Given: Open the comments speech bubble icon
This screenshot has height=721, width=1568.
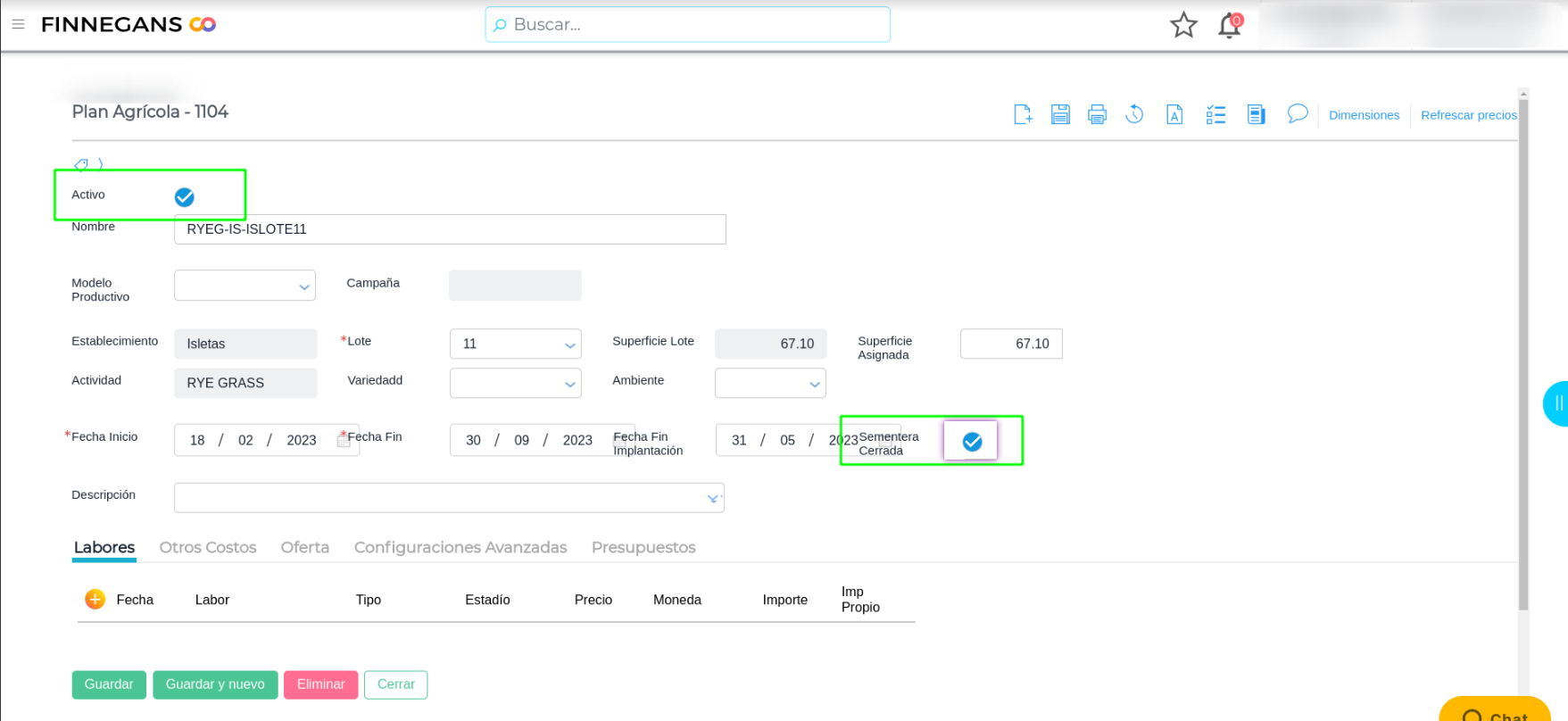Looking at the screenshot, I should (x=1297, y=113).
